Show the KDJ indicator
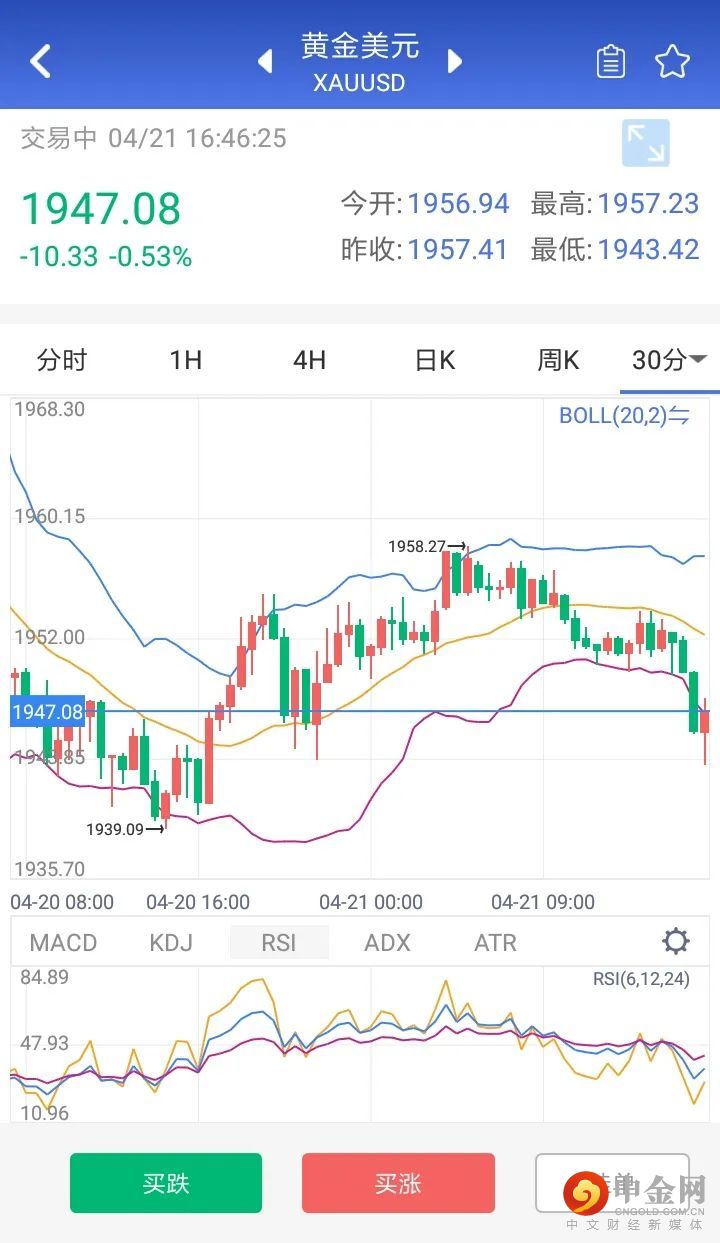The height and width of the screenshot is (1243, 720). [171, 942]
